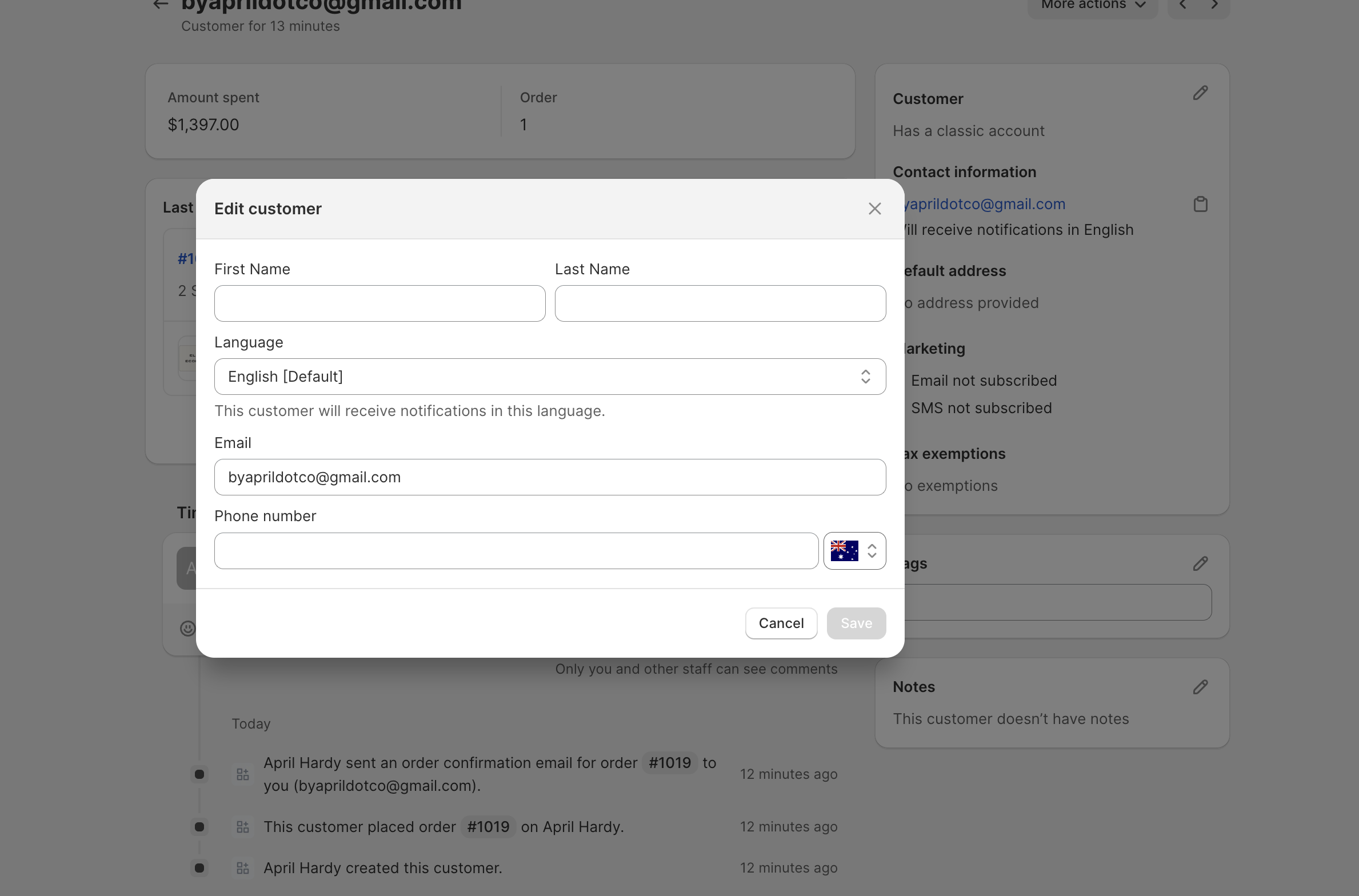The width and height of the screenshot is (1359, 896).
Task: Open the byaprildotco@gmail.com contact email link
Action: tap(985, 204)
